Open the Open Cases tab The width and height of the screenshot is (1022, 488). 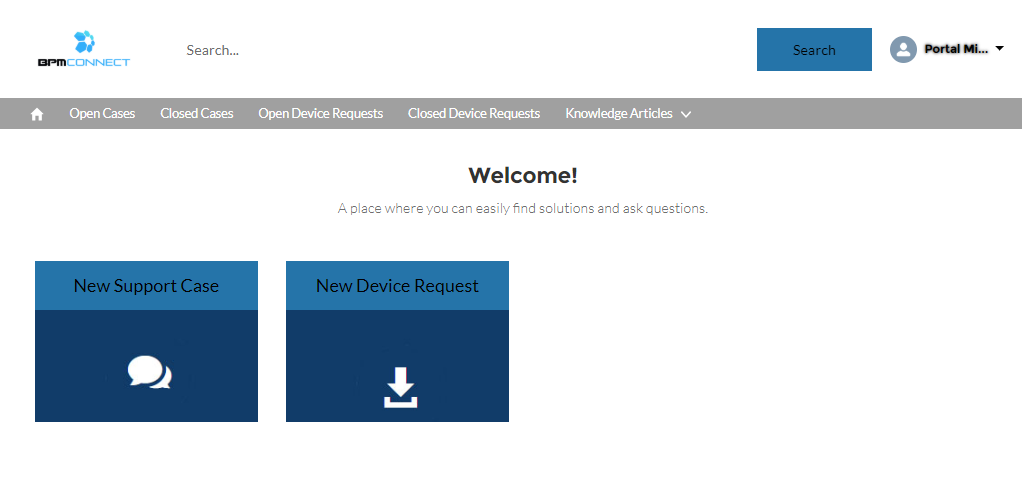click(x=102, y=113)
